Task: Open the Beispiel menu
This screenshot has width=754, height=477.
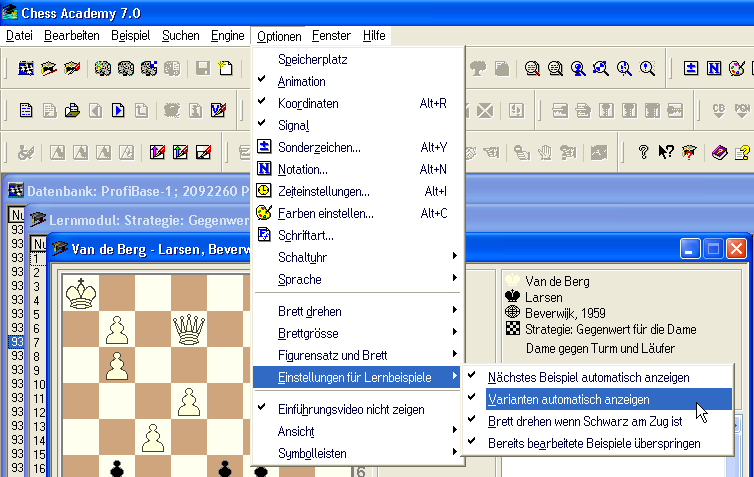Action: click(130, 36)
